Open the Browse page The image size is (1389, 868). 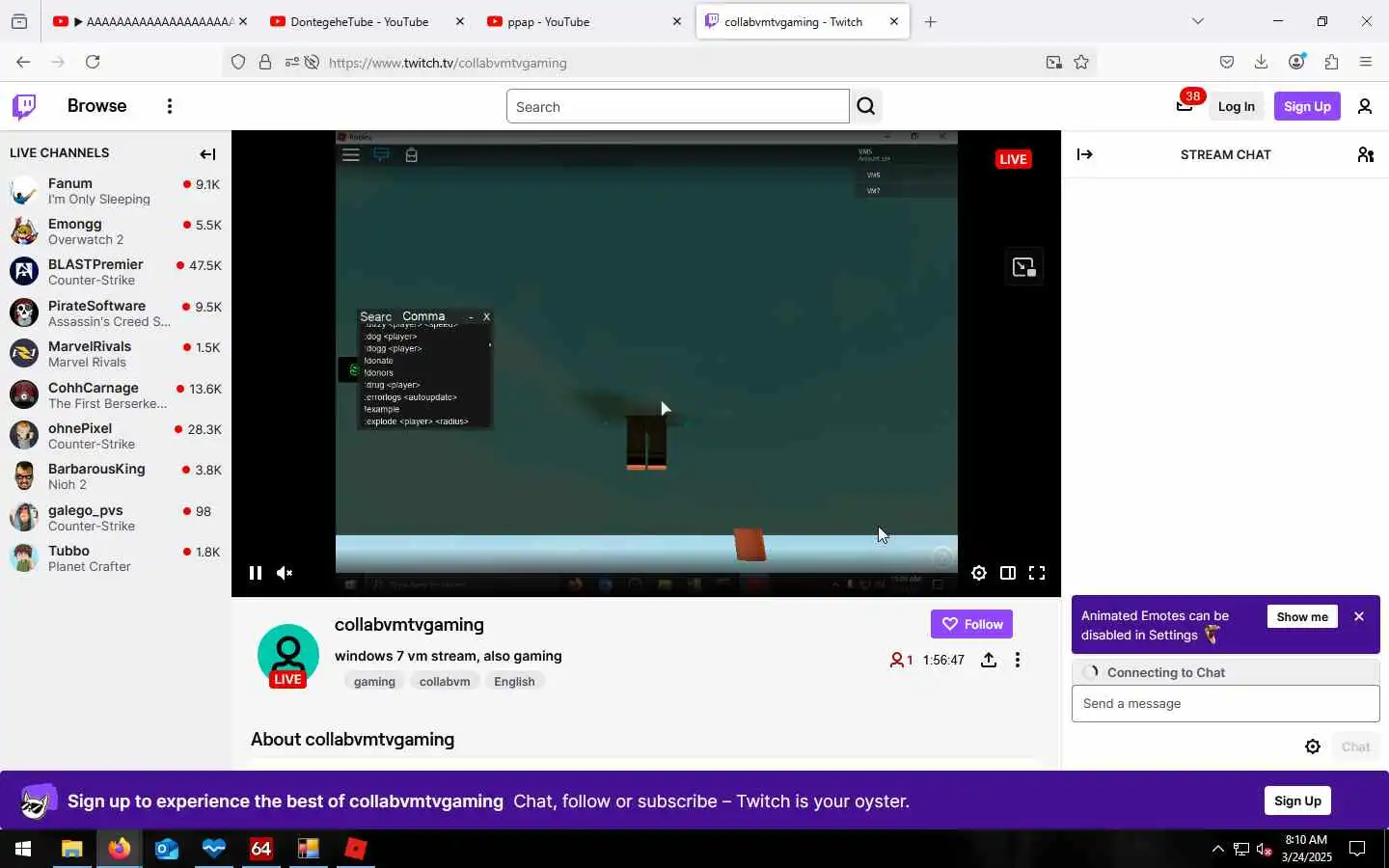click(96, 106)
